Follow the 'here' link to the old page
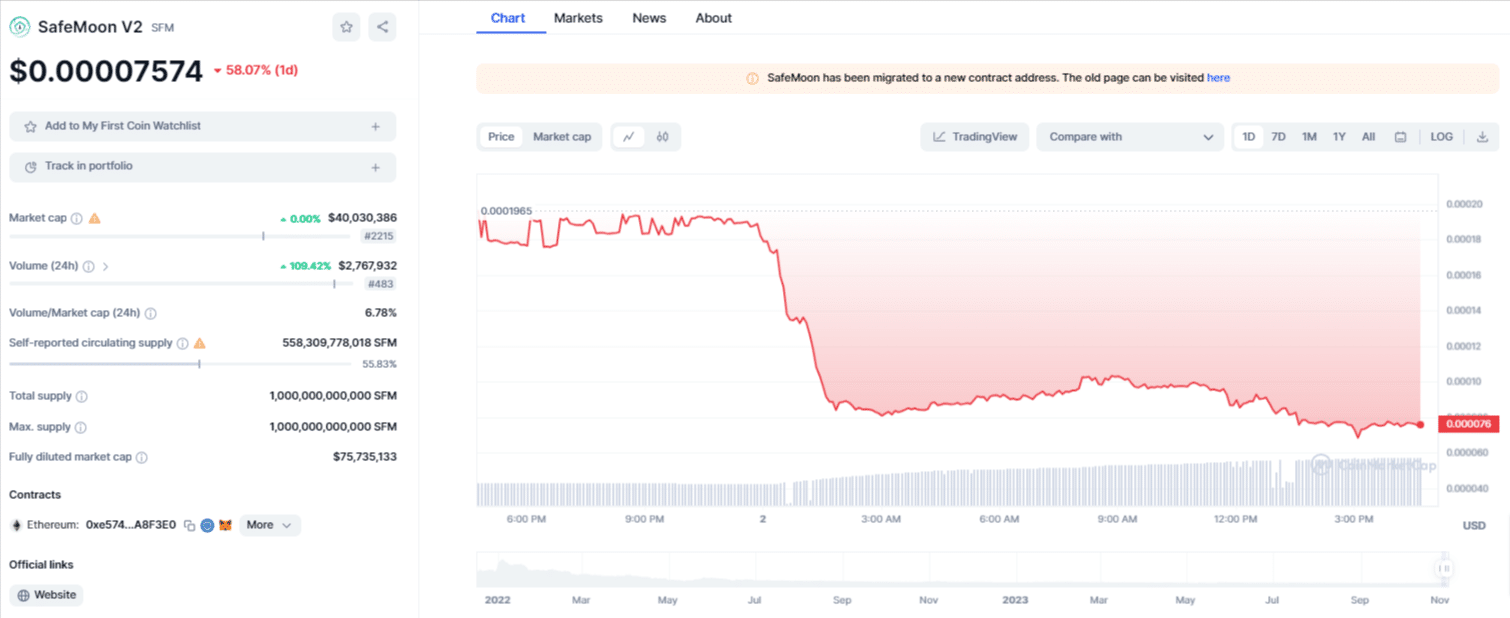Image resolution: width=1510 pixels, height=618 pixels. (x=1218, y=78)
